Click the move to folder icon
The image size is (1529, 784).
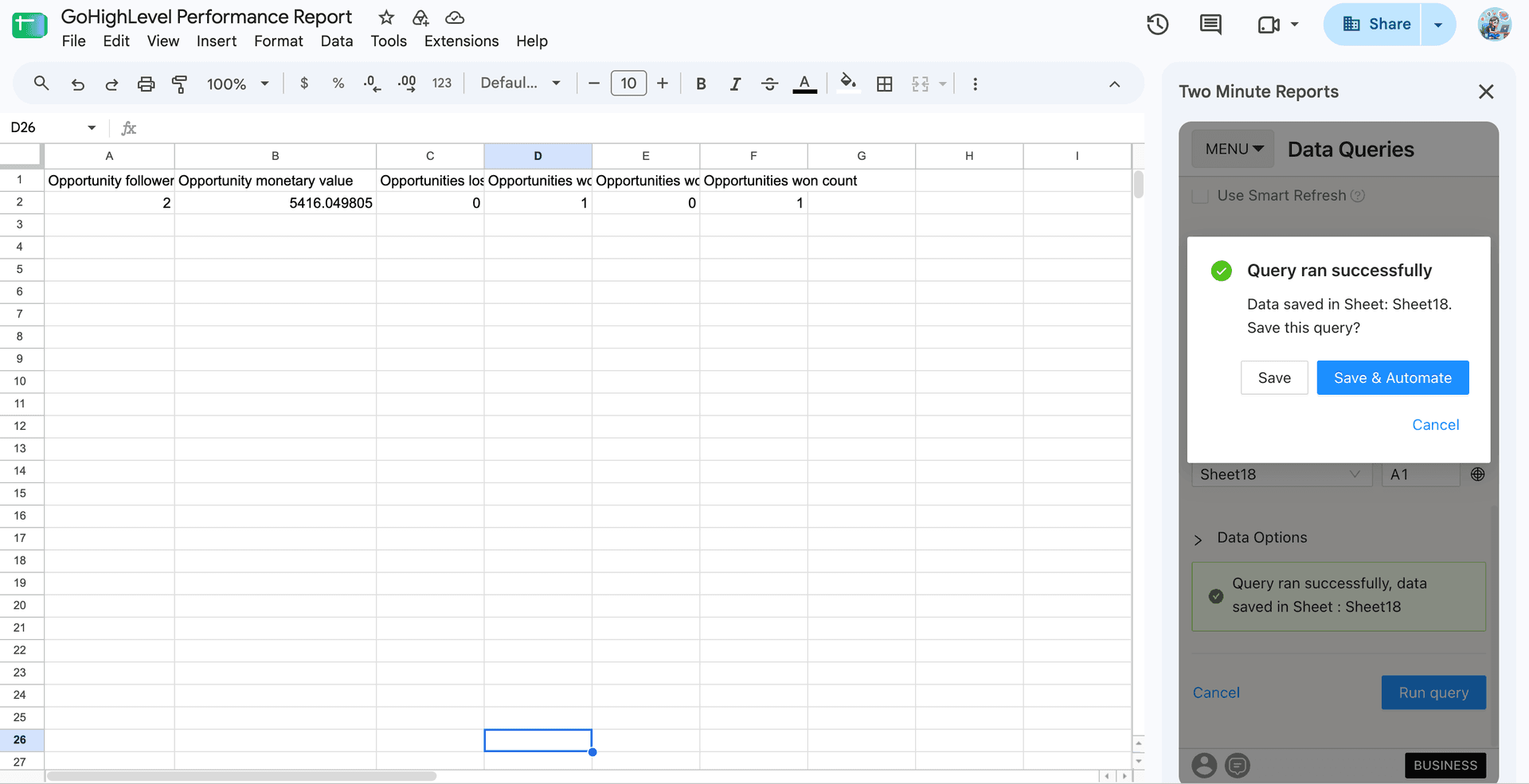point(420,18)
